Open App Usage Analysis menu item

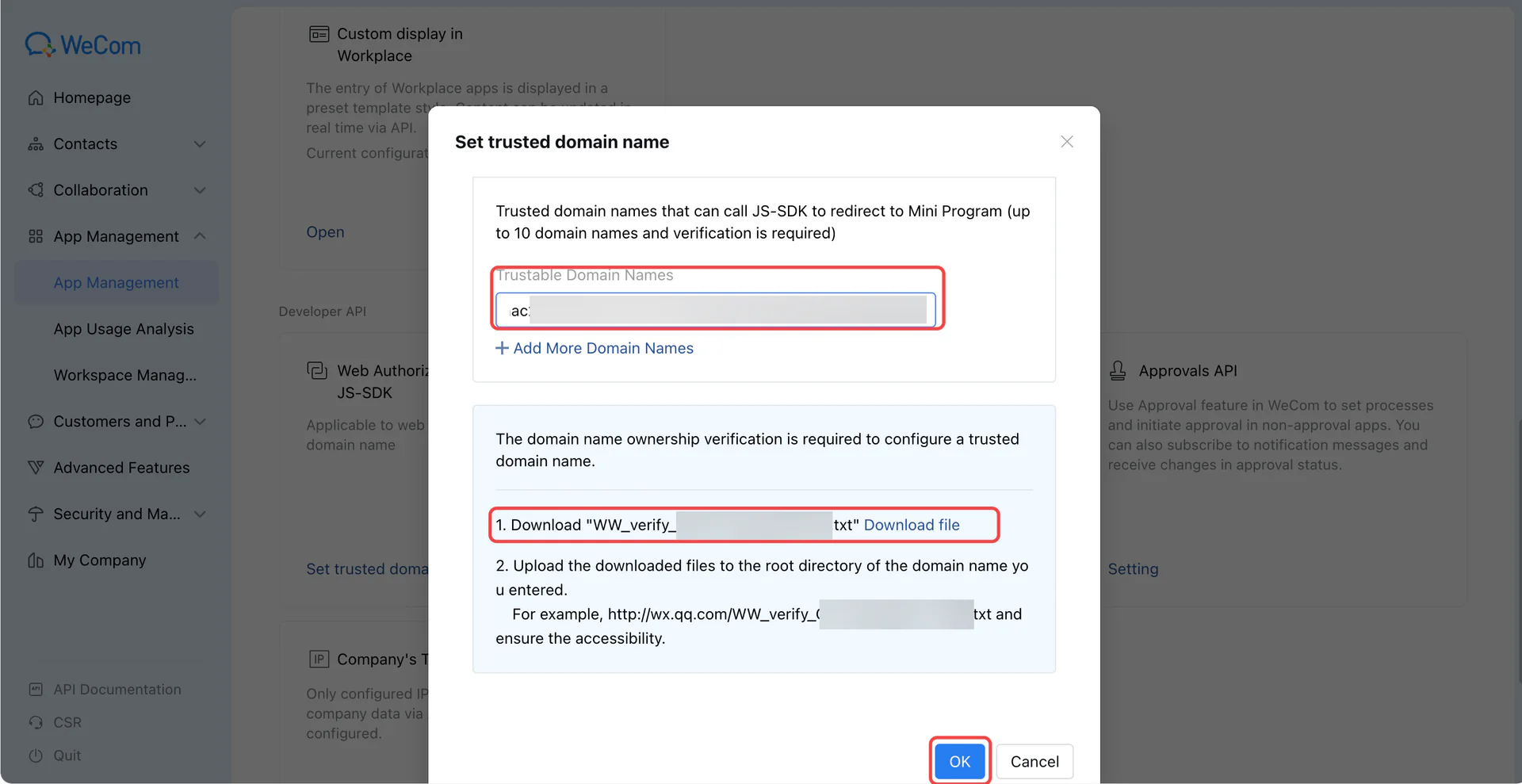coord(124,329)
